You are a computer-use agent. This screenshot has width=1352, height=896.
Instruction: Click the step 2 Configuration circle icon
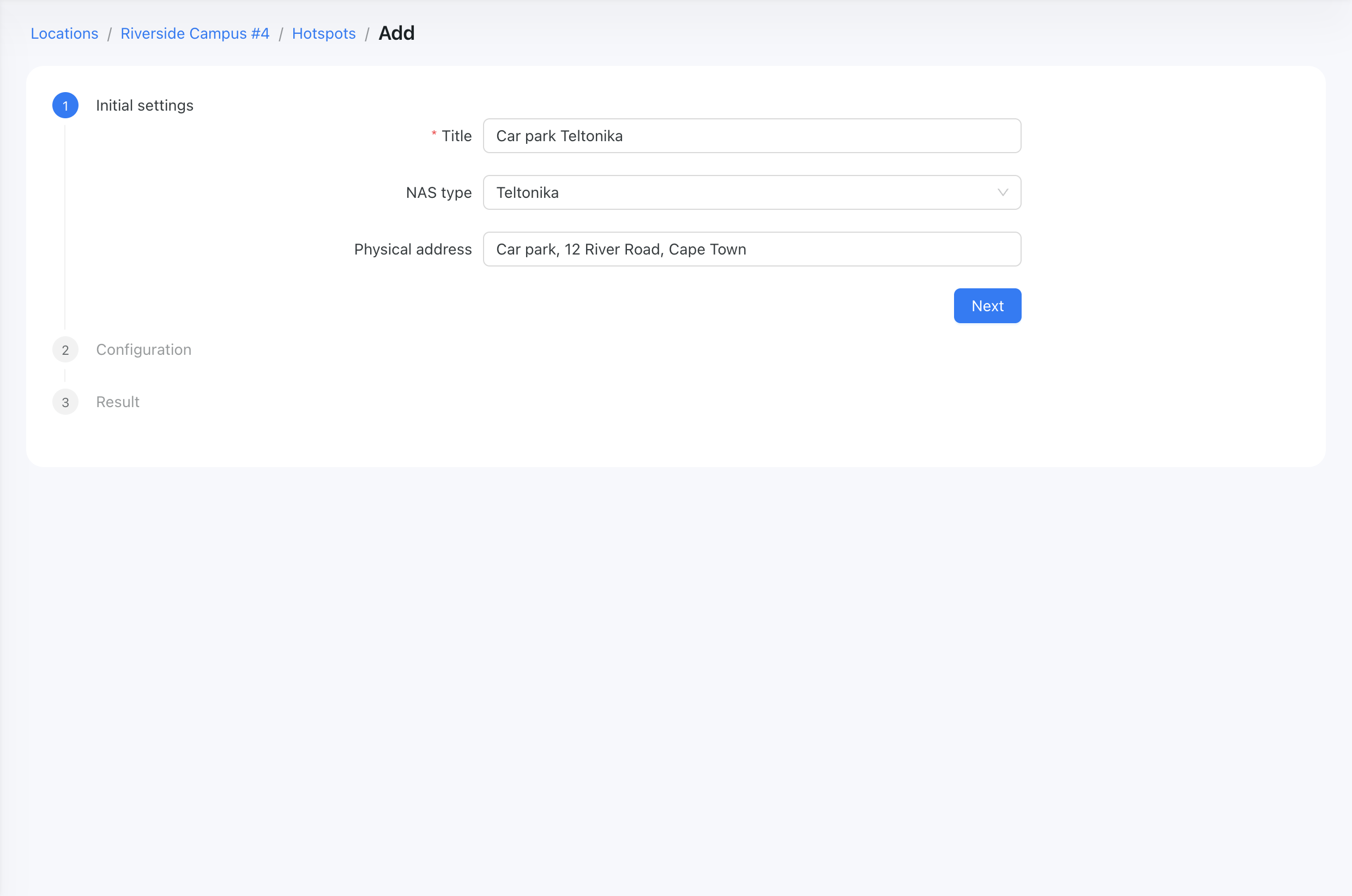(65, 350)
